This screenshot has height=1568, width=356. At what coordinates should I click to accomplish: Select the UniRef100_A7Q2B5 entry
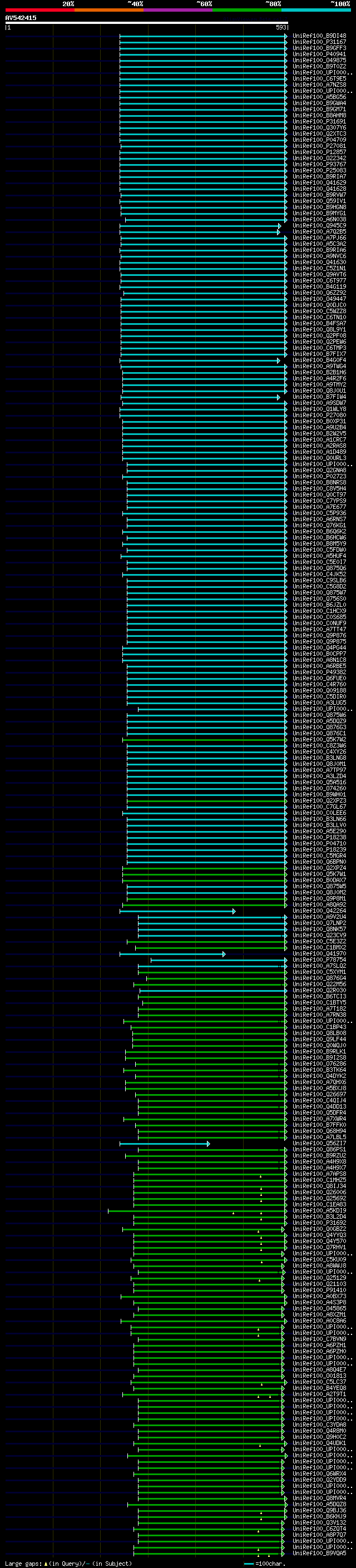click(319, 232)
